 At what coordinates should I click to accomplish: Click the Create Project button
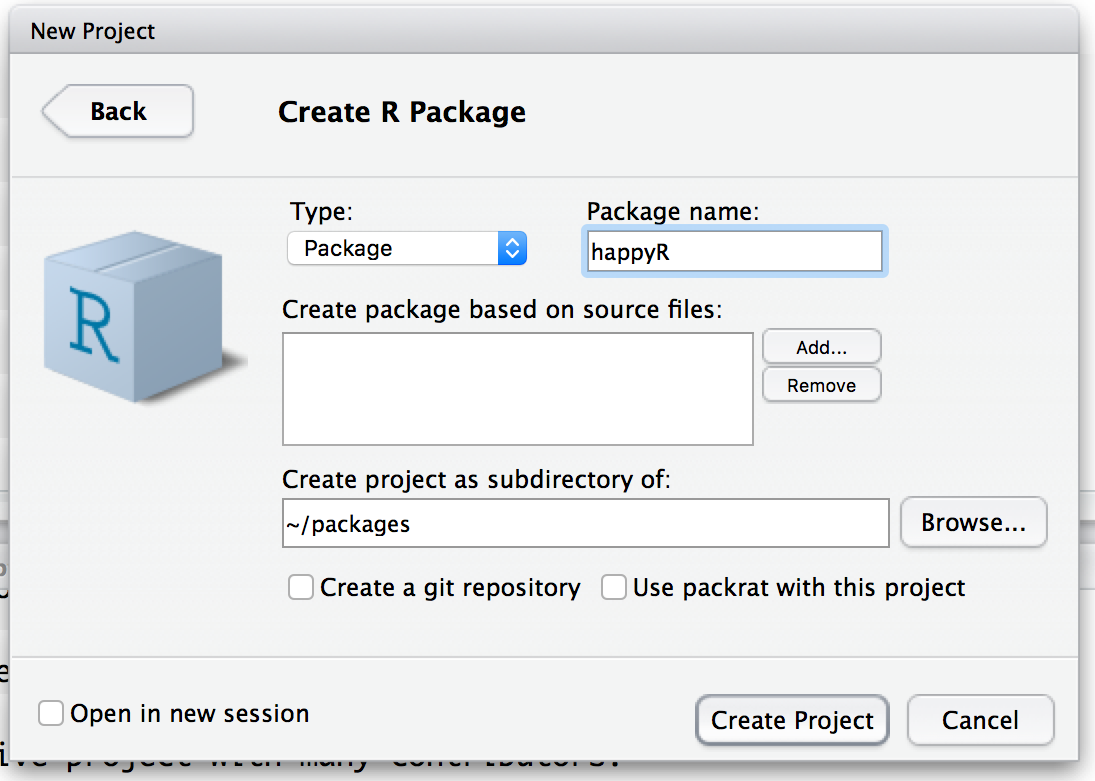[x=792, y=720]
